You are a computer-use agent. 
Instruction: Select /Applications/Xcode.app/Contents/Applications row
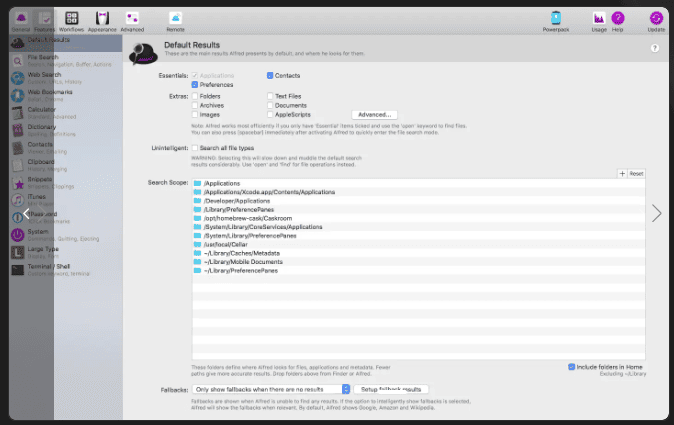tap(418, 192)
